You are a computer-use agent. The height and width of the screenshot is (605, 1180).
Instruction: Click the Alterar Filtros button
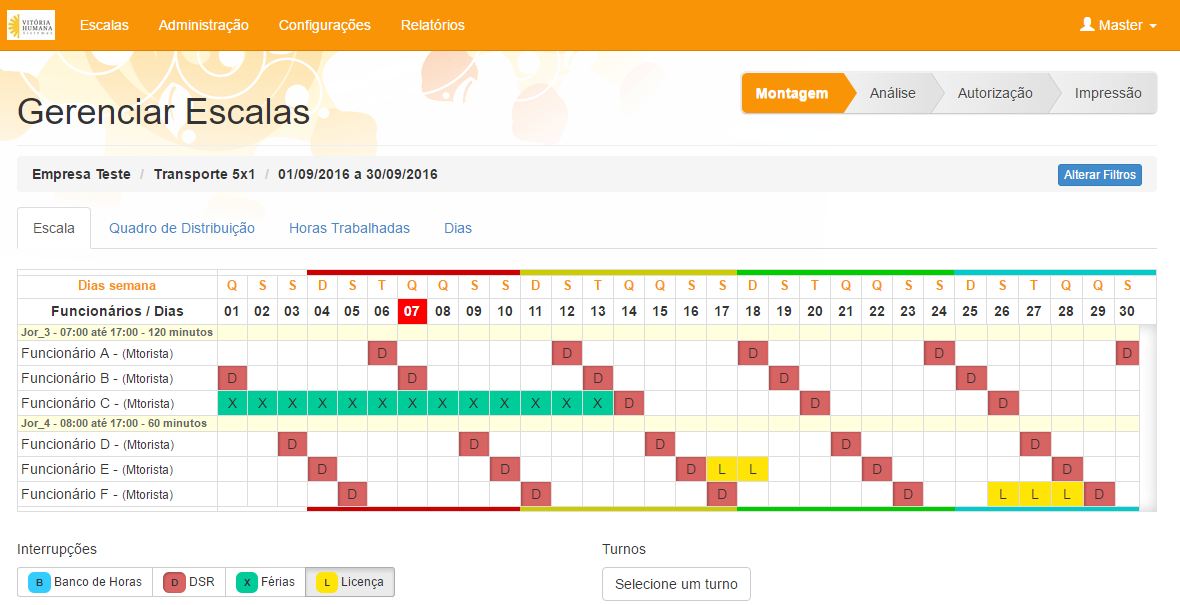click(1099, 175)
